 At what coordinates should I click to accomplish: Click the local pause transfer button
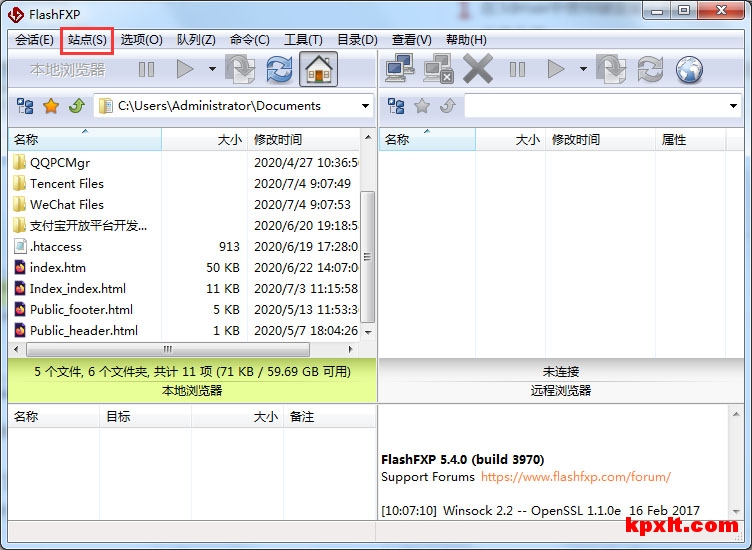(146, 69)
